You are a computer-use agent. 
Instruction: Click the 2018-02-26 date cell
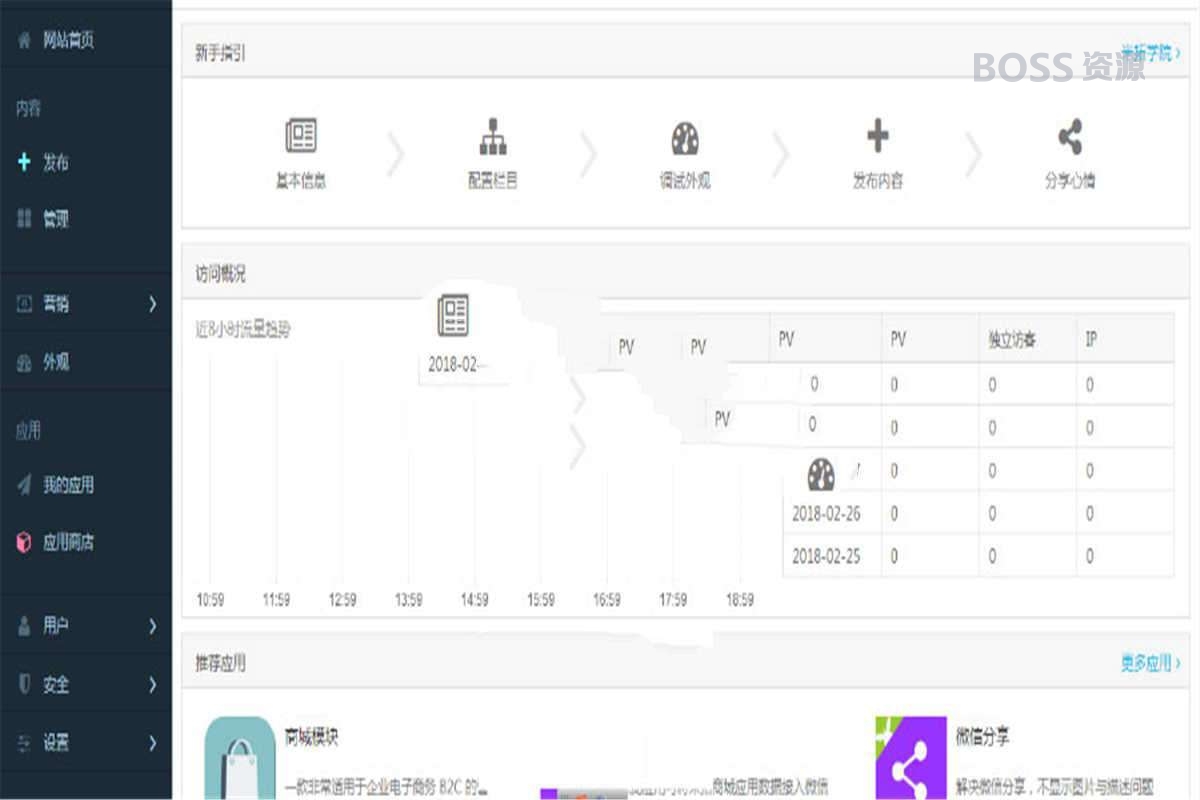pos(826,514)
